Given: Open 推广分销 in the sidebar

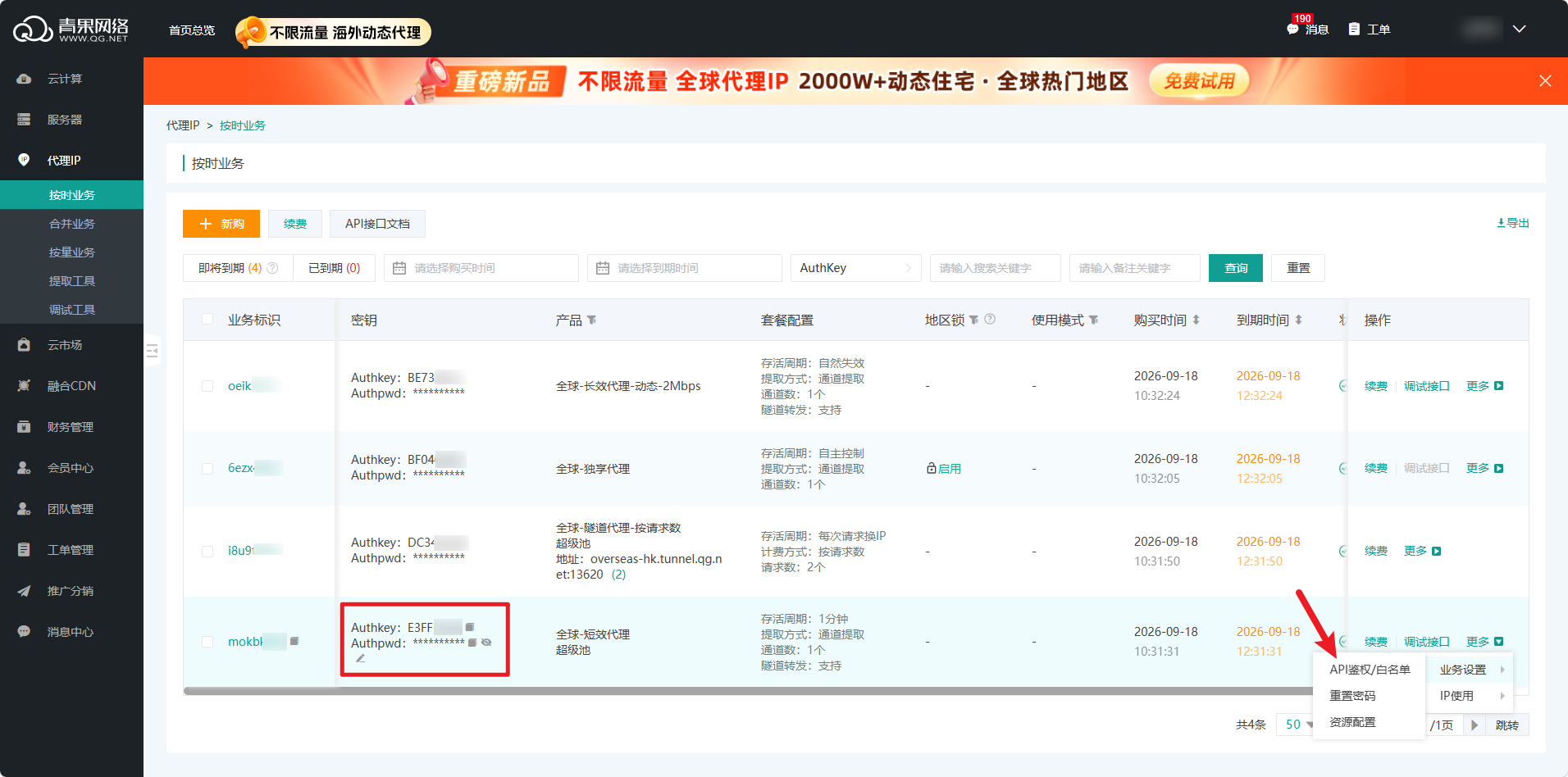Looking at the screenshot, I should (71, 591).
